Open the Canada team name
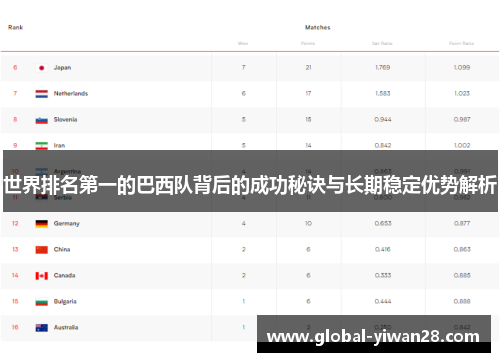This screenshot has height=362, width=500. pyautogui.click(x=64, y=275)
